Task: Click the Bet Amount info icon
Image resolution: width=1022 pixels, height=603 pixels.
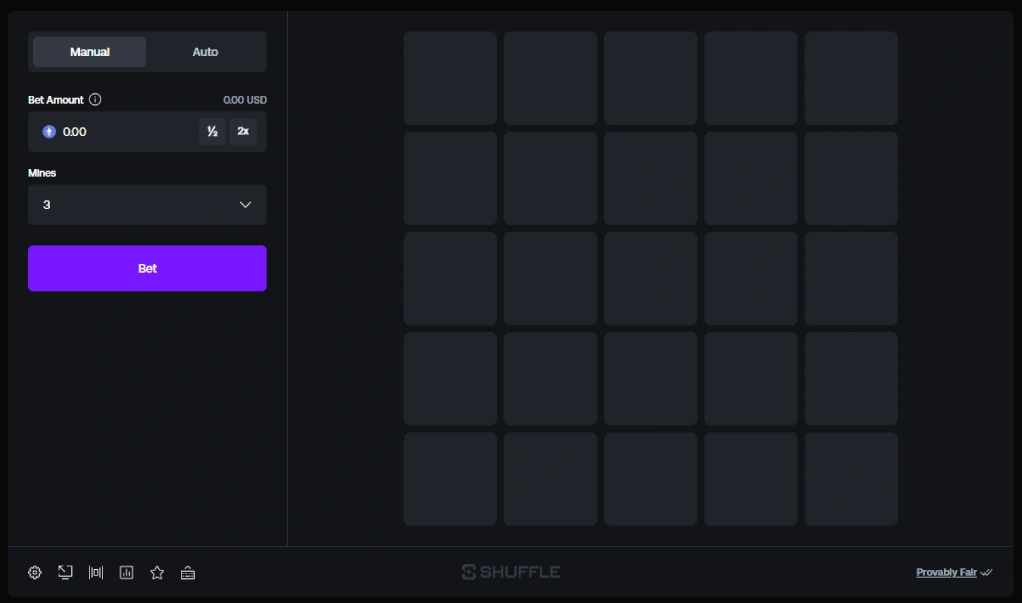Action: tap(95, 100)
